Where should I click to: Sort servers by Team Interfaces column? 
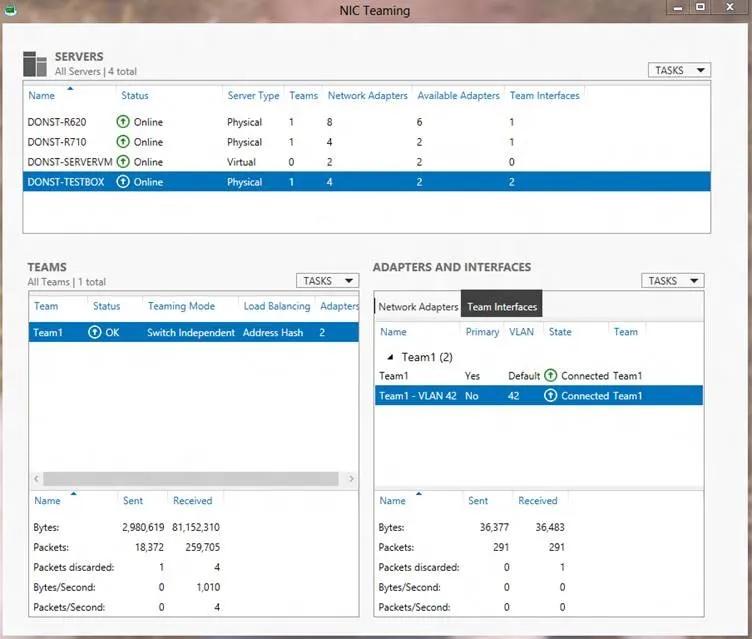544,95
